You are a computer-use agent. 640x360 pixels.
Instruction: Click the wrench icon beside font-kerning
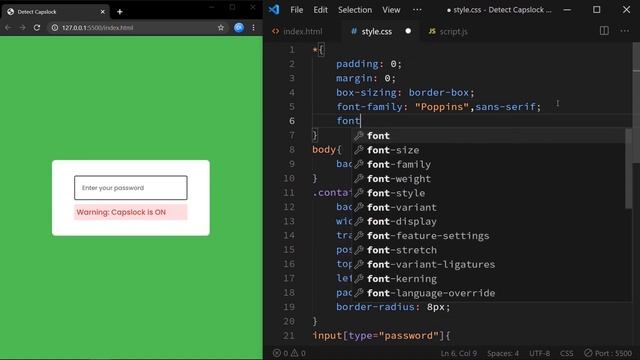click(x=359, y=278)
